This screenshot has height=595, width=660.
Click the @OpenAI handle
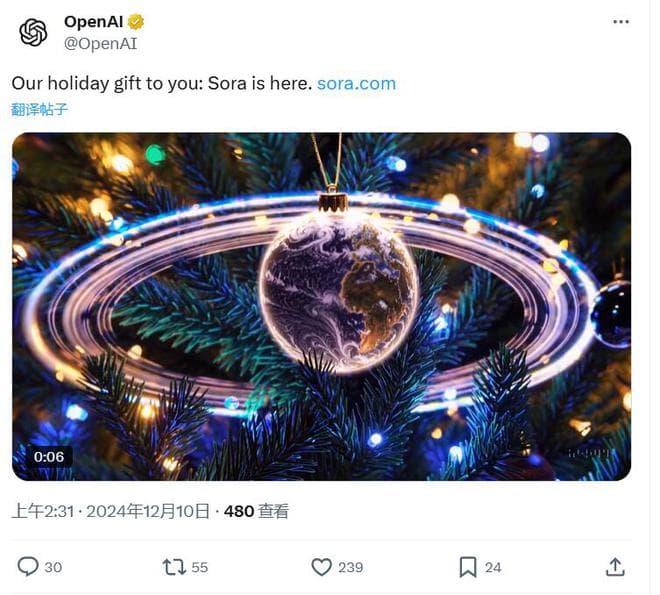point(100,43)
